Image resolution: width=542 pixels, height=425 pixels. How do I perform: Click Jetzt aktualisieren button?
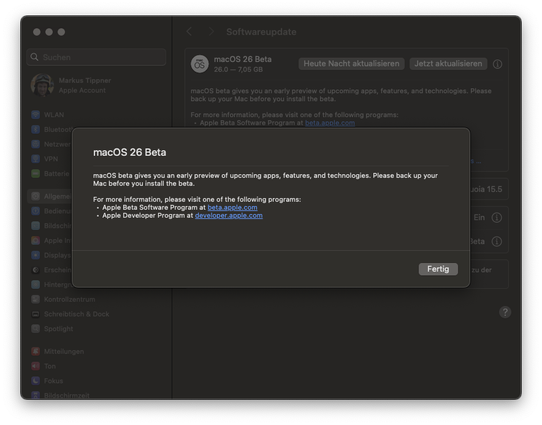pyautogui.click(x=448, y=64)
